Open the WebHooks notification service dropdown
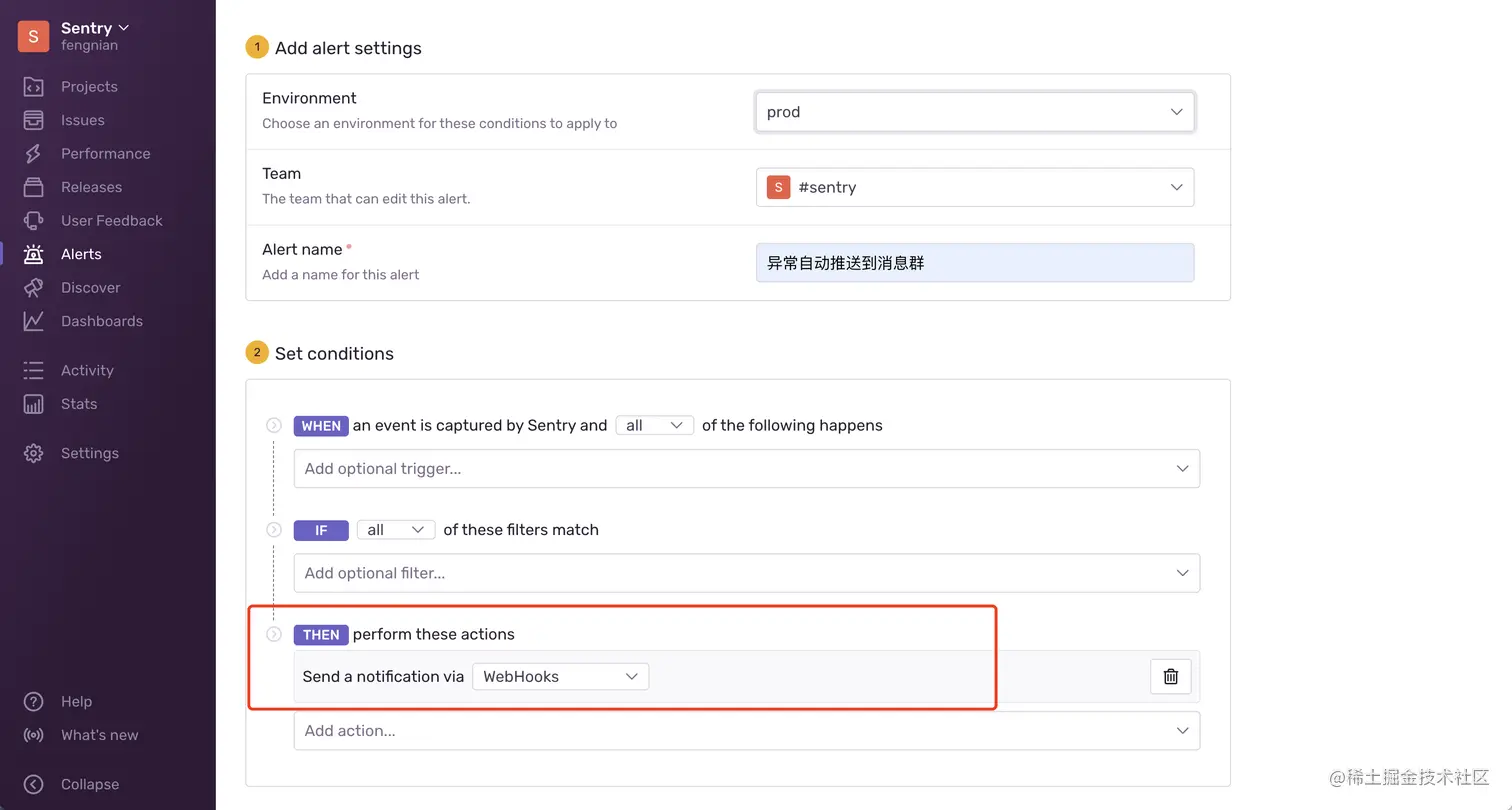The height and width of the screenshot is (810, 1512). click(x=561, y=677)
